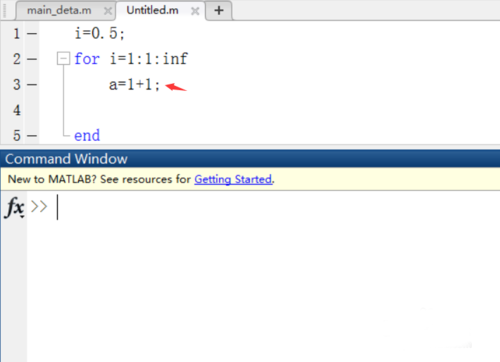Set breakpoint dash on line 3
The image size is (500, 362).
pyautogui.click(x=32, y=85)
